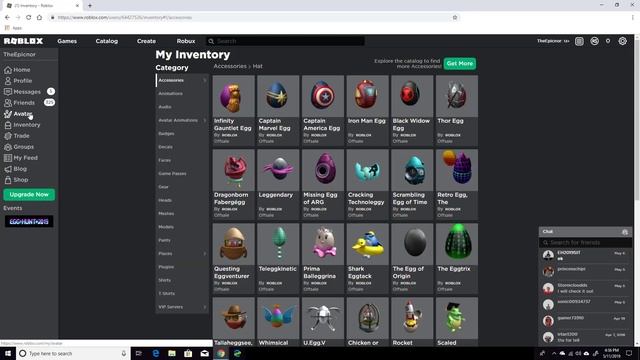Open the Robux tab in navbar

click(186, 41)
